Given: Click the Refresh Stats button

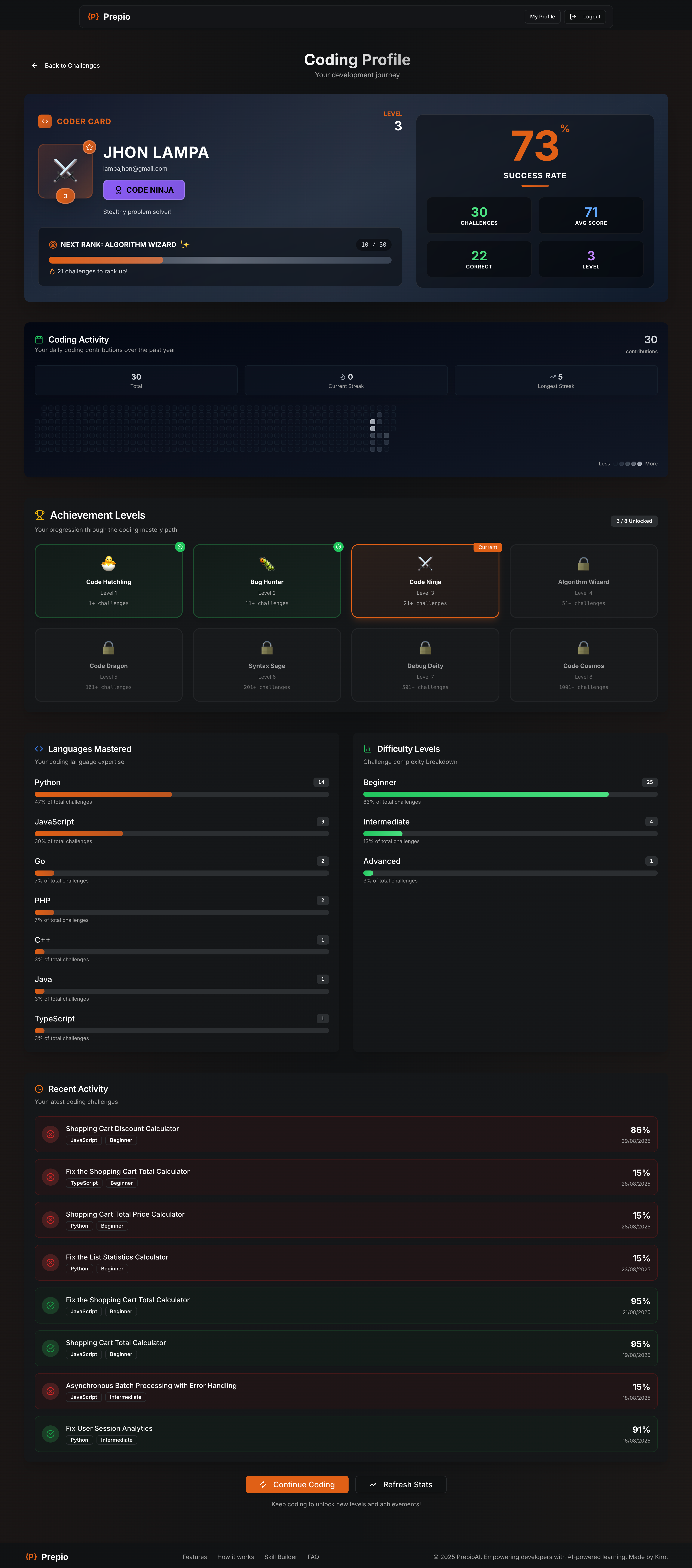Looking at the screenshot, I should coord(401,1485).
